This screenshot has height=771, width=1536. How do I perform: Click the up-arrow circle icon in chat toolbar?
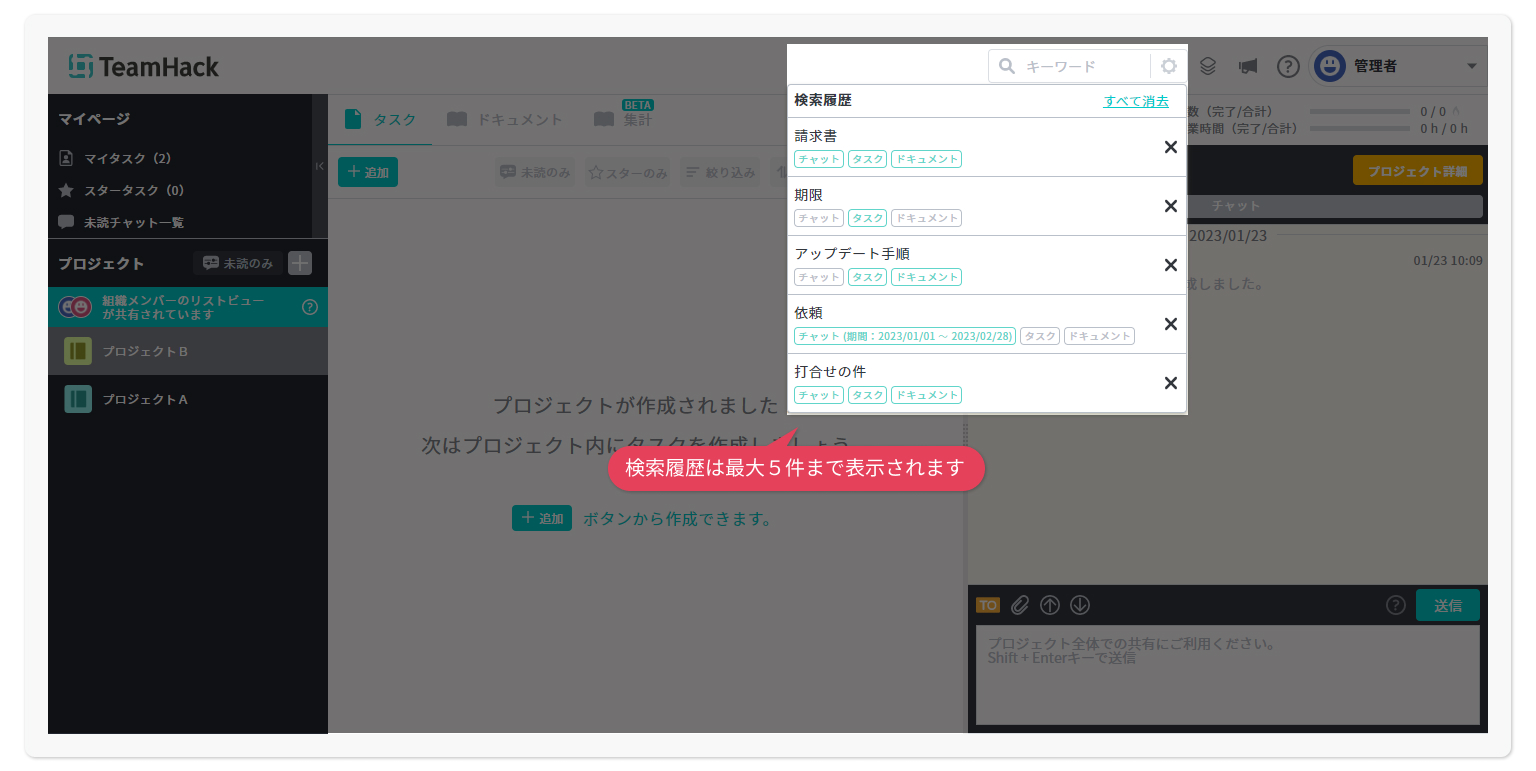point(1049,605)
